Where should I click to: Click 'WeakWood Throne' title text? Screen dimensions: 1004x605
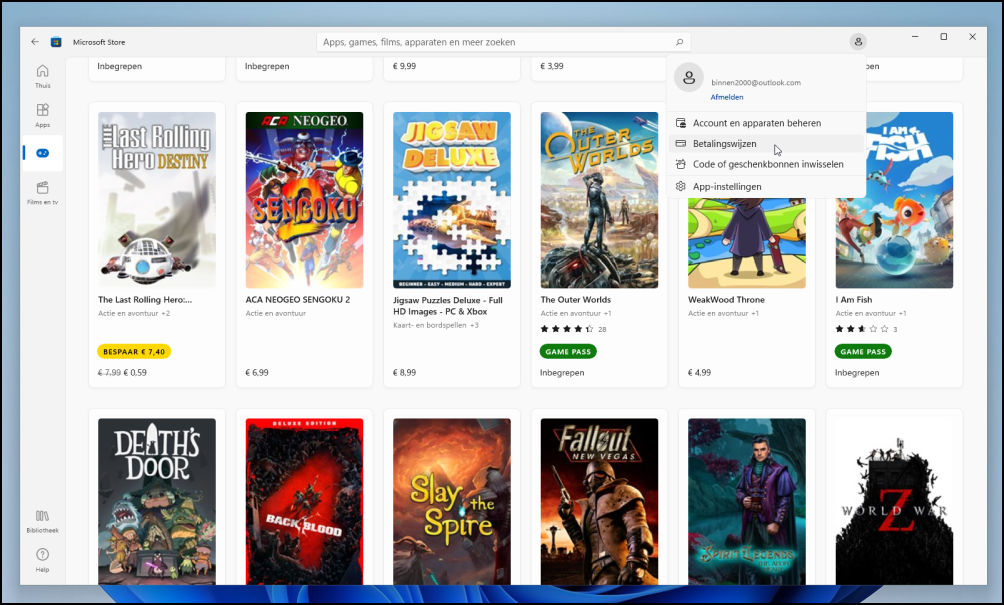point(726,300)
